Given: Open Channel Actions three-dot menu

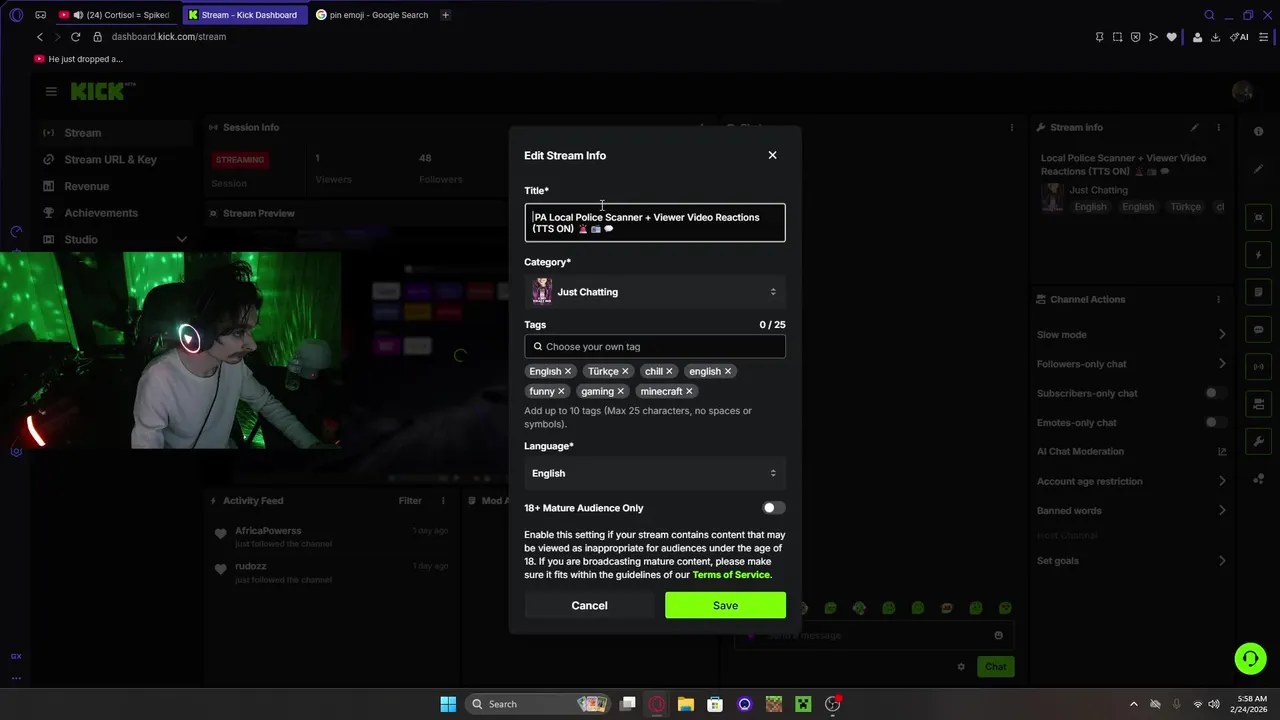Looking at the screenshot, I should point(1218,300).
